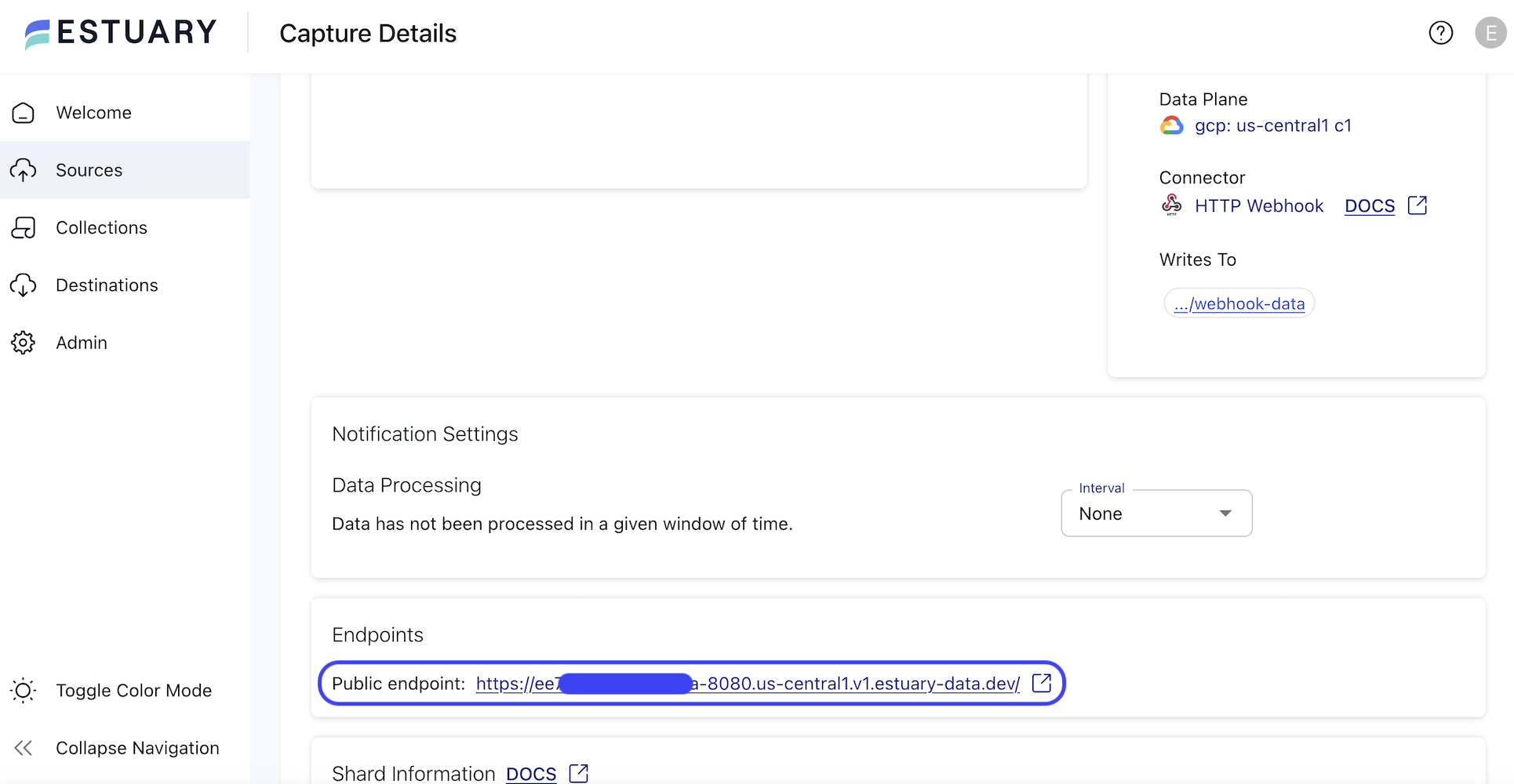Collapse Navigation sidebar
The height and width of the screenshot is (784, 1514).
point(137,748)
